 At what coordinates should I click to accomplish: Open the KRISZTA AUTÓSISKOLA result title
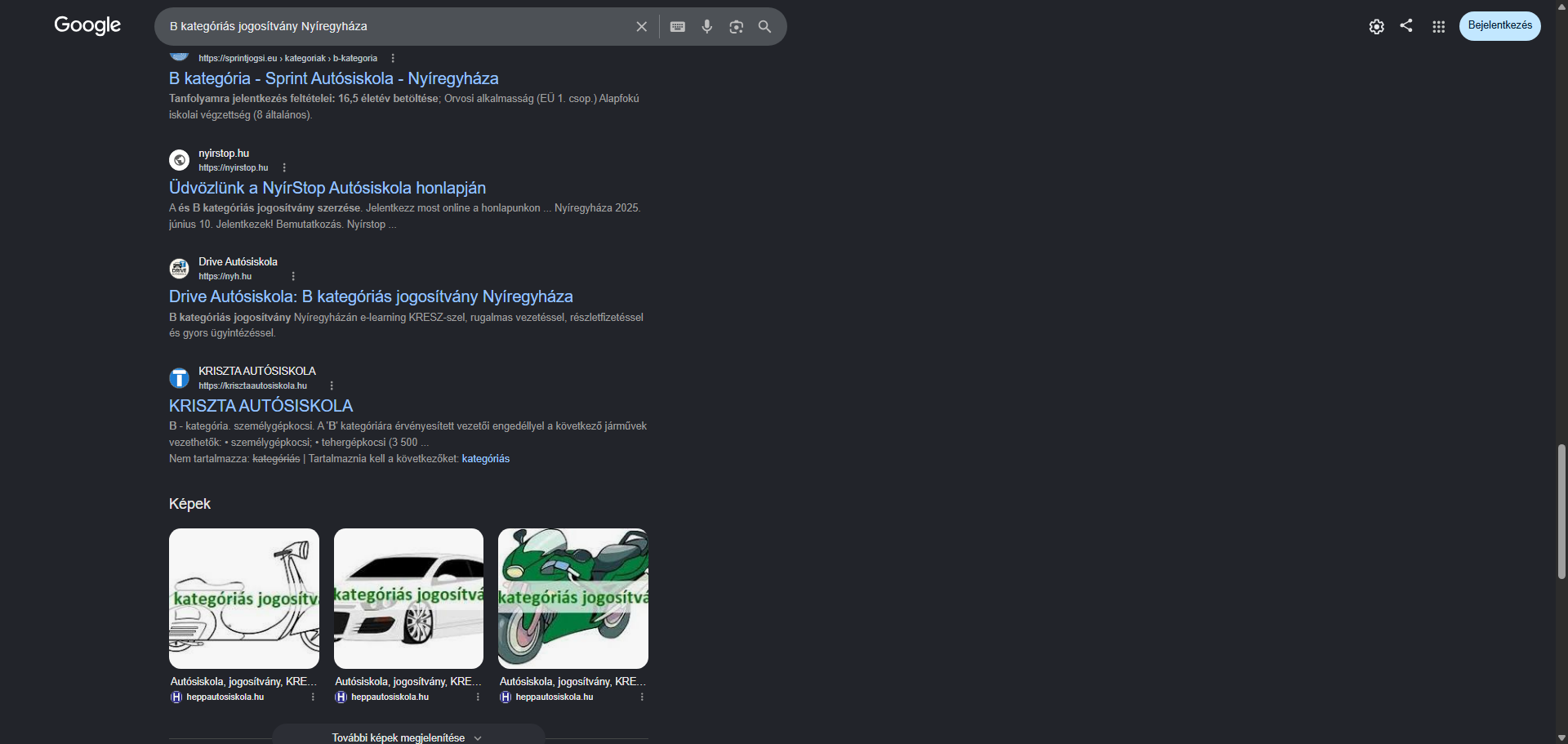(x=261, y=406)
